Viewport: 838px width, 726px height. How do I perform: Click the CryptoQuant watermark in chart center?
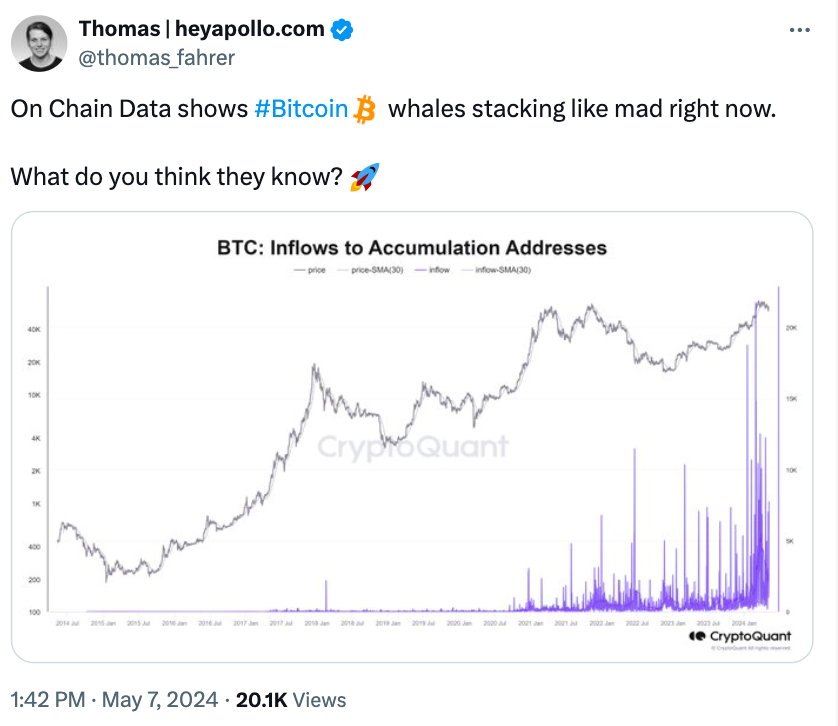pos(413,447)
